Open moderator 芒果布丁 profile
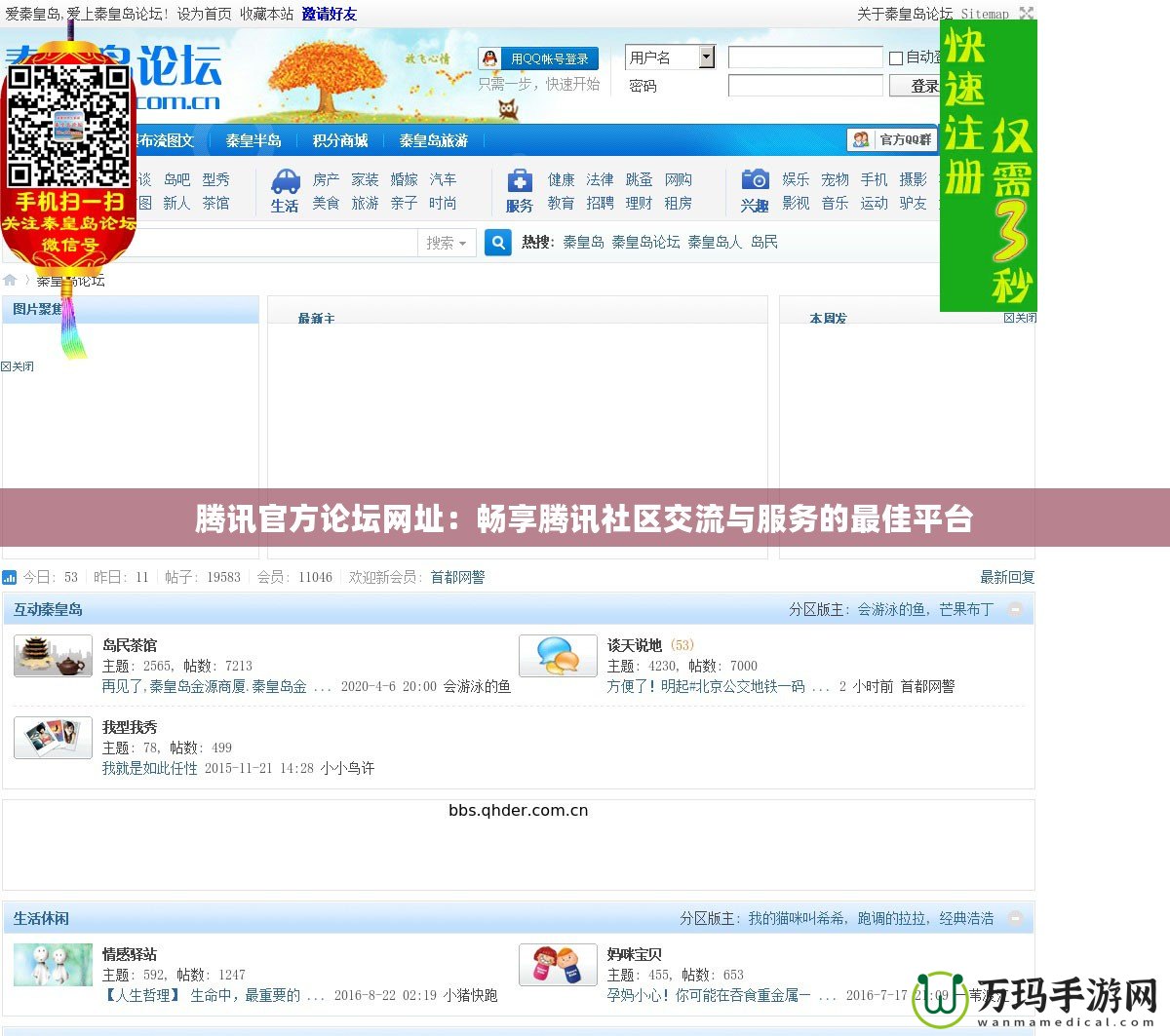1170x1036 pixels. pos(966,609)
